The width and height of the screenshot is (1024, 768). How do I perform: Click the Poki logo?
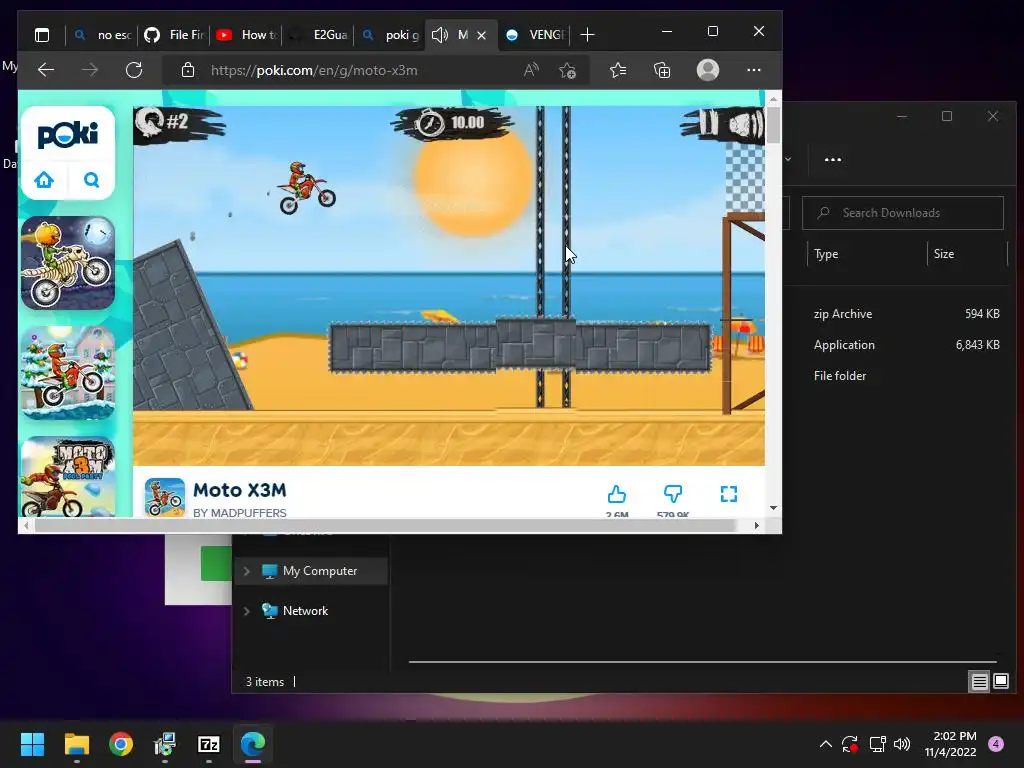pyautogui.click(x=68, y=135)
